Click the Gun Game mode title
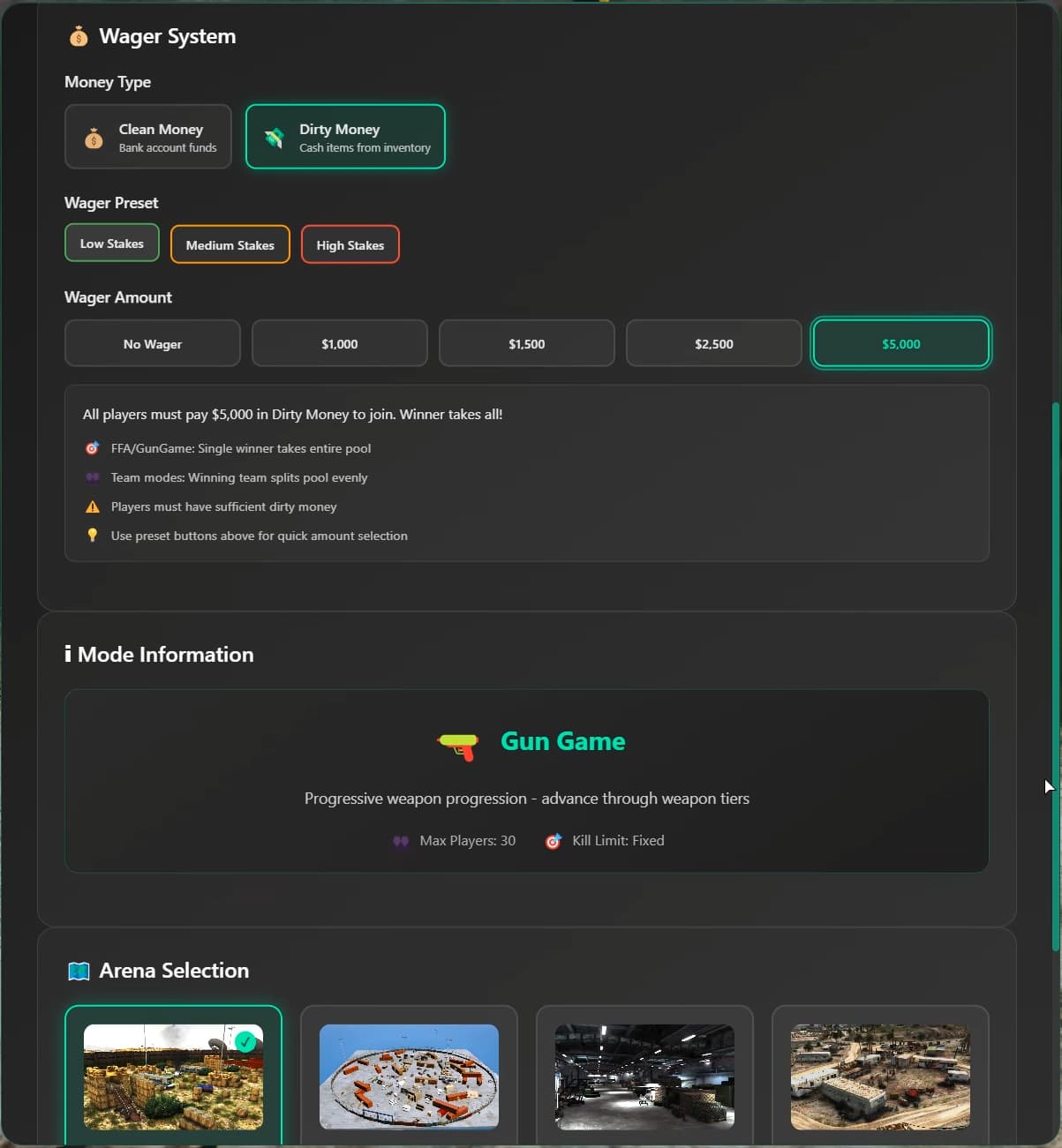 563,741
